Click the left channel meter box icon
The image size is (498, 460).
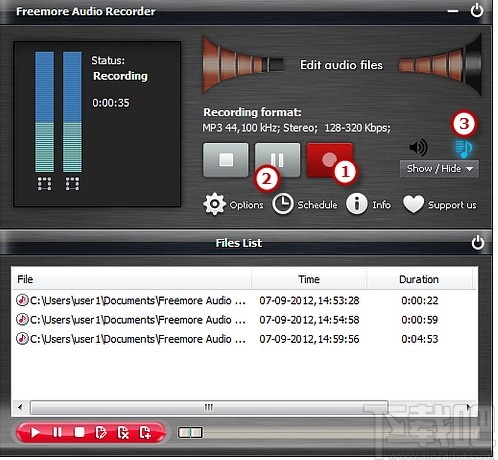[44, 183]
